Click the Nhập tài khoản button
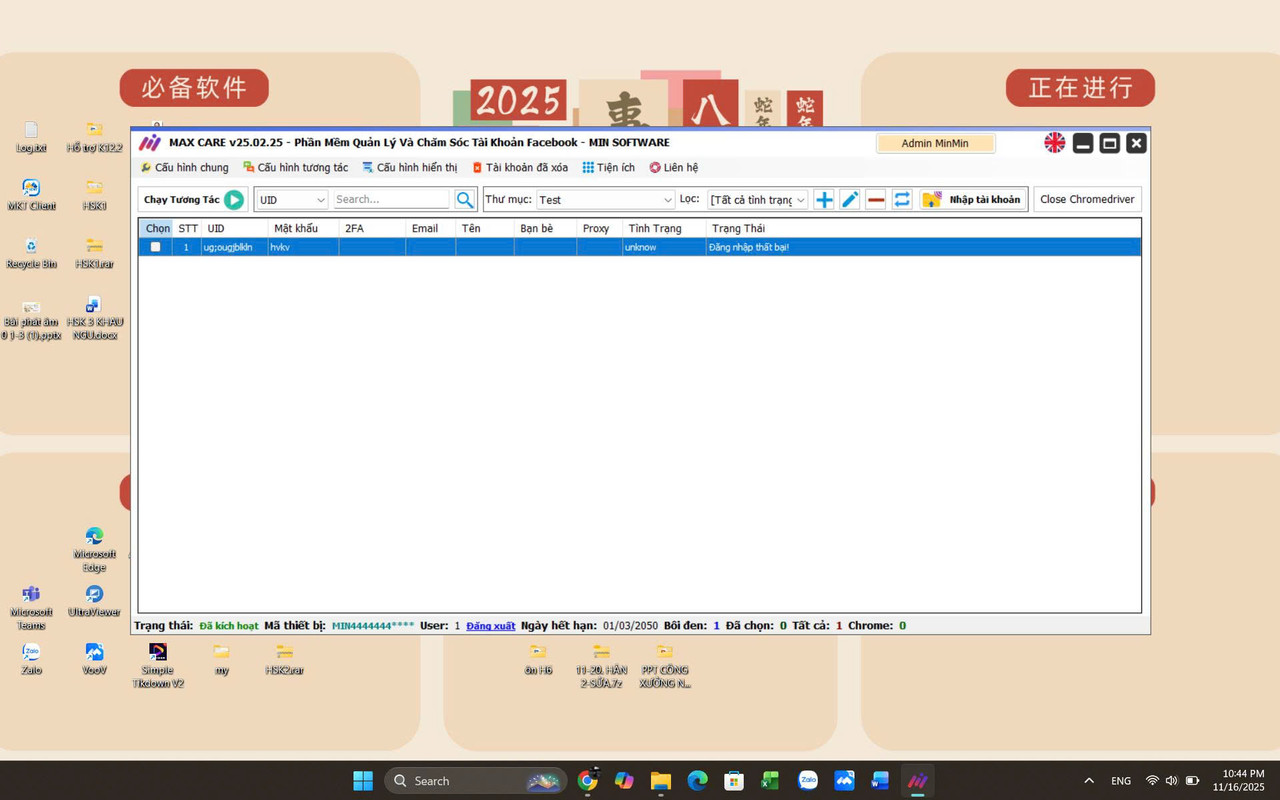 pos(974,199)
